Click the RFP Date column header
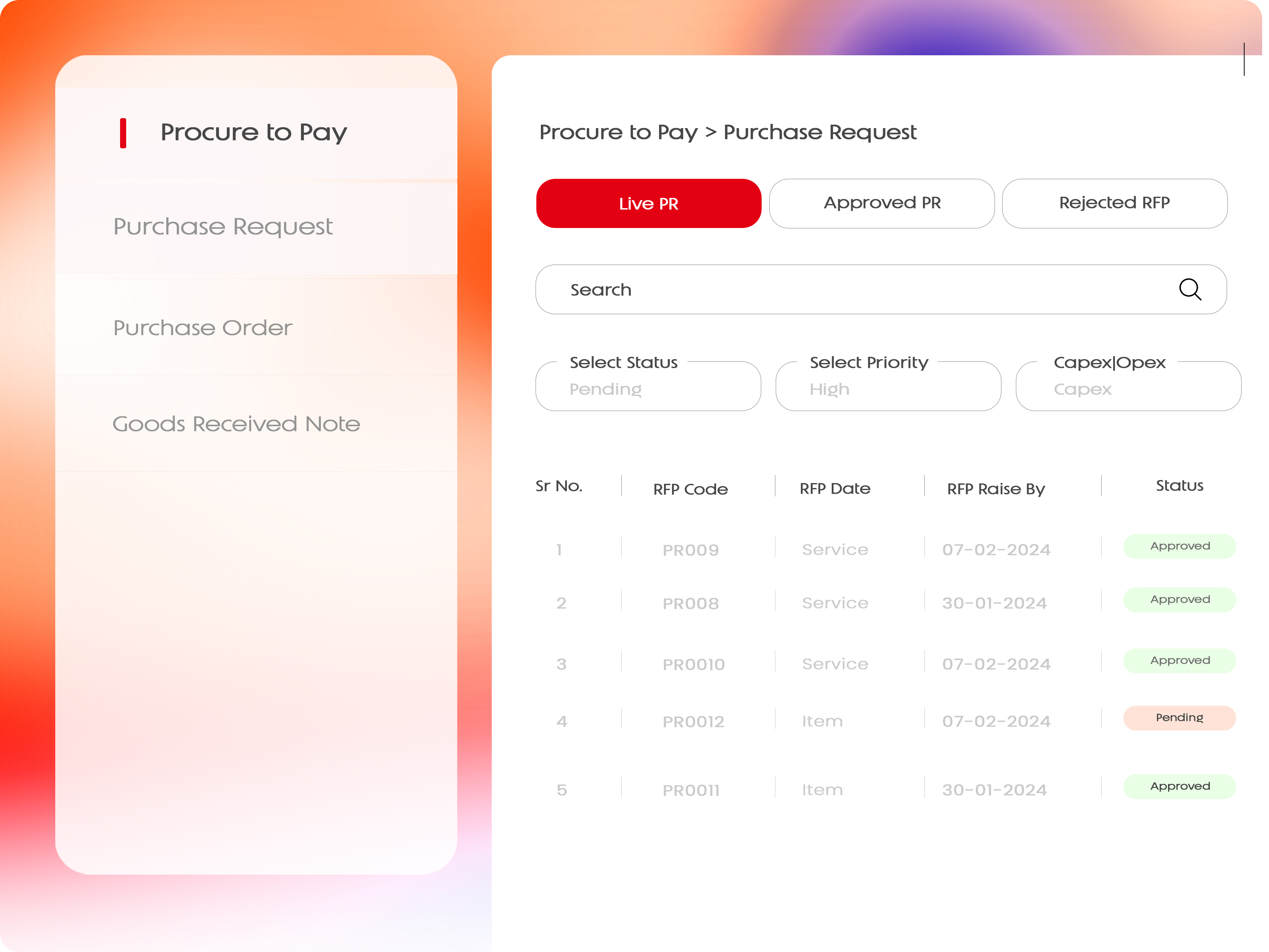1269x952 pixels. click(x=835, y=488)
